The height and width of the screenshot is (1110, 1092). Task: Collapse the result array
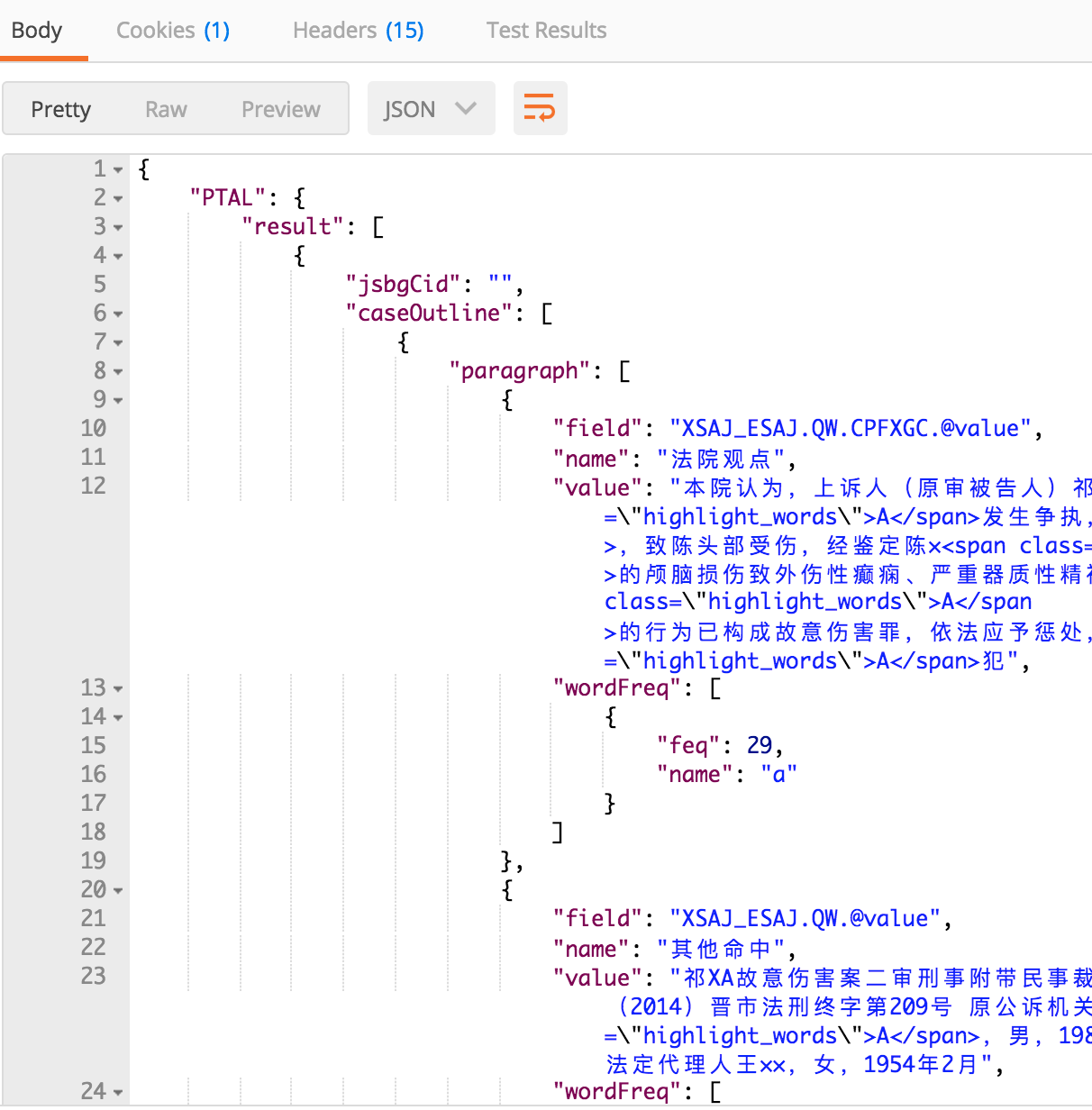click(x=120, y=226)
